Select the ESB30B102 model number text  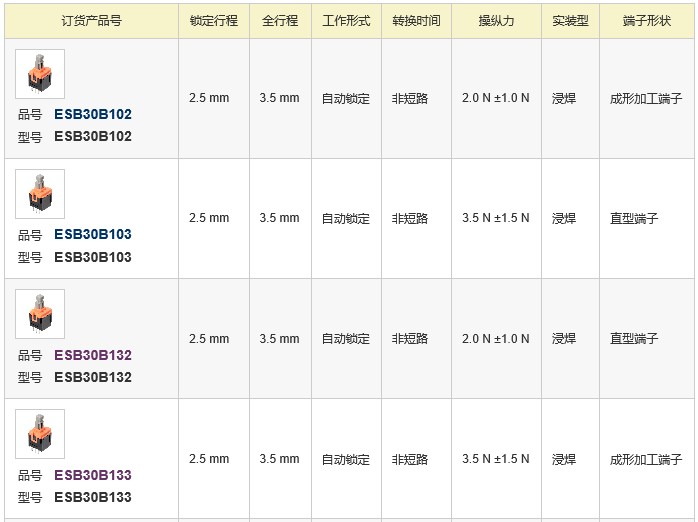point(93,137)
